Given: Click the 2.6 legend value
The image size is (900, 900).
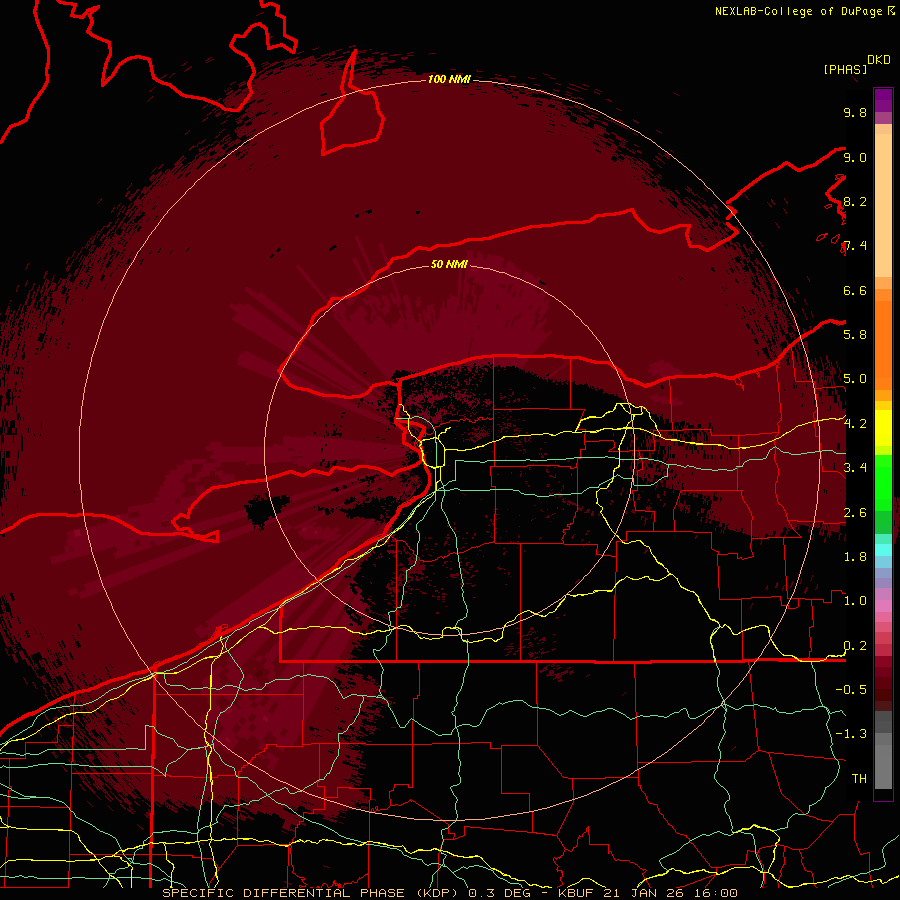Looking at the screenshot, I should tap(855, 512).
